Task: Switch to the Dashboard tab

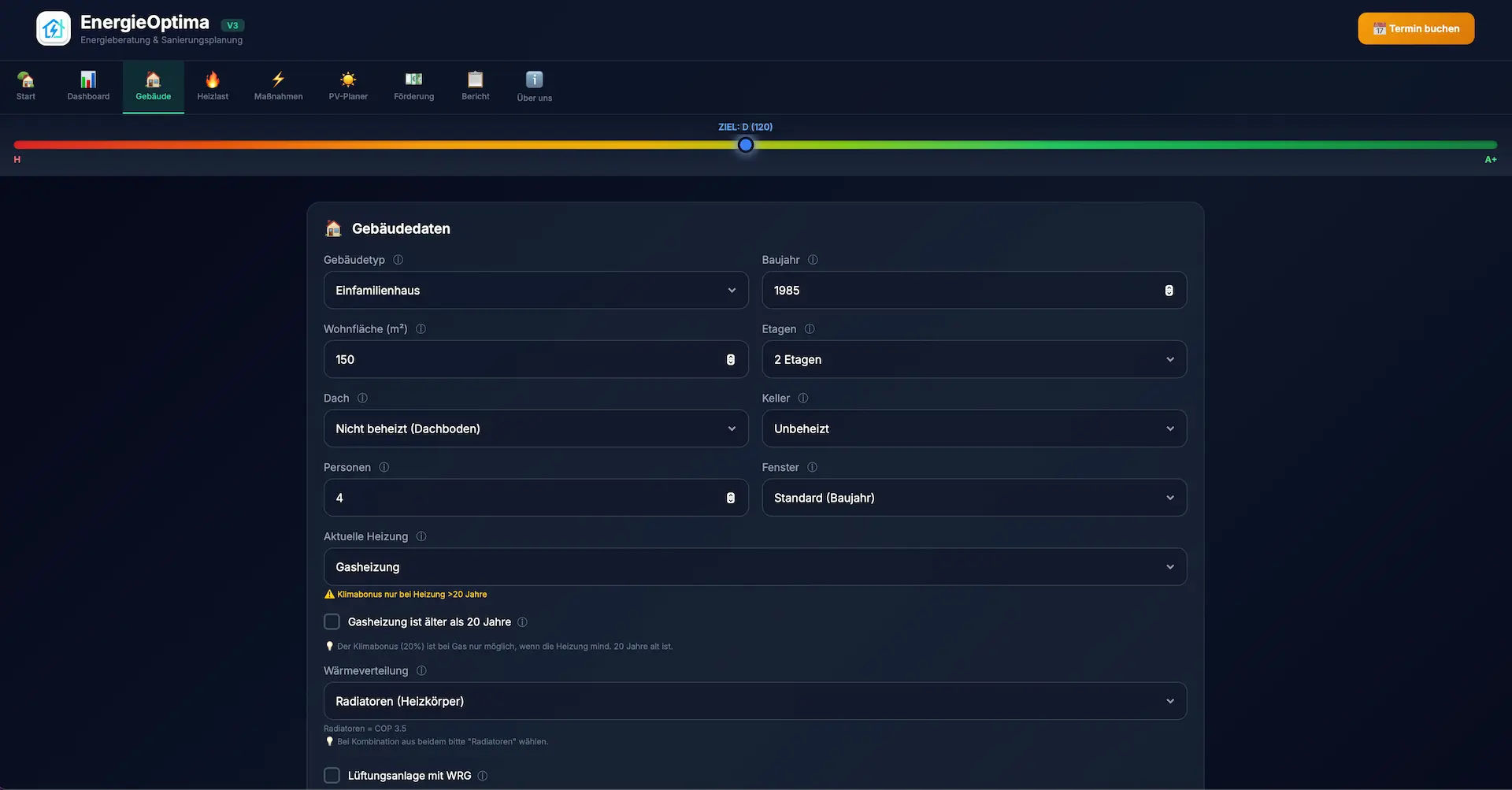Action: 88,87
